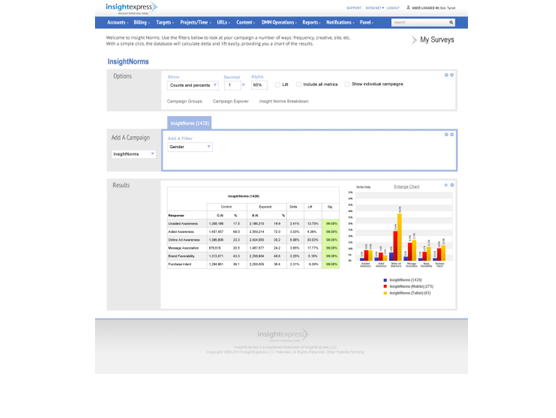Open the Billing menu
Screen dimensions: 556x418
pyautogui.click(x=141, y=22)
